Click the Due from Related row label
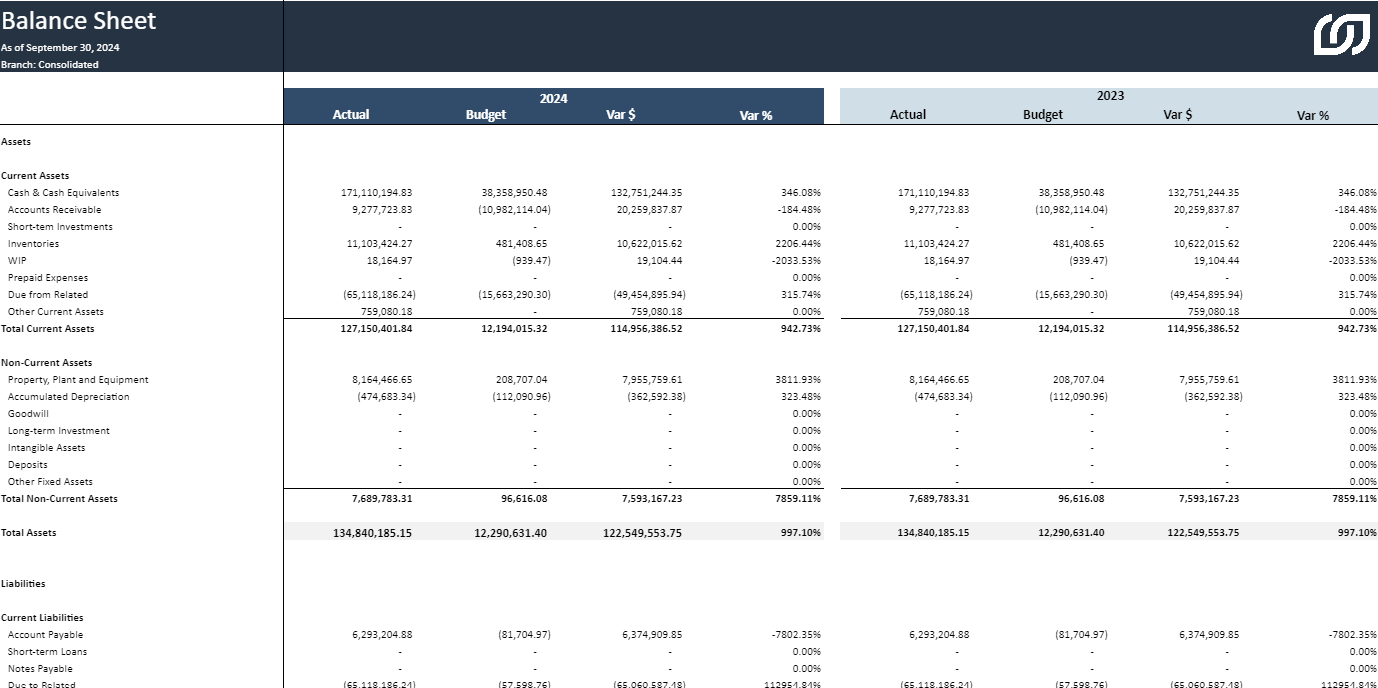The image size is (1378, 688). click(48, 295)
